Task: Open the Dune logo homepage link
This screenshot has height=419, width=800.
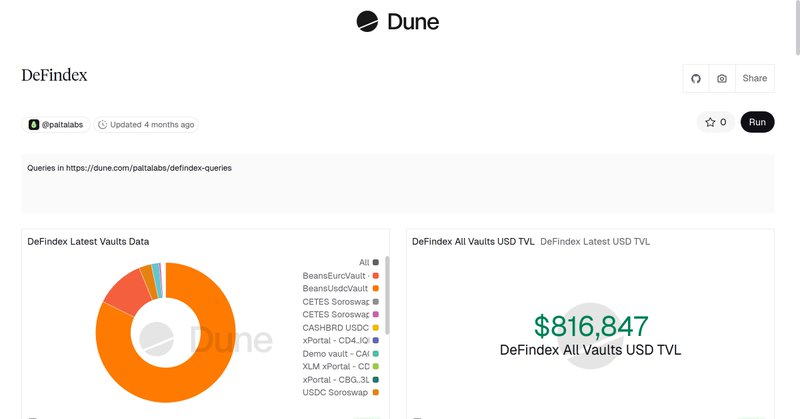Action: (397, 21)
